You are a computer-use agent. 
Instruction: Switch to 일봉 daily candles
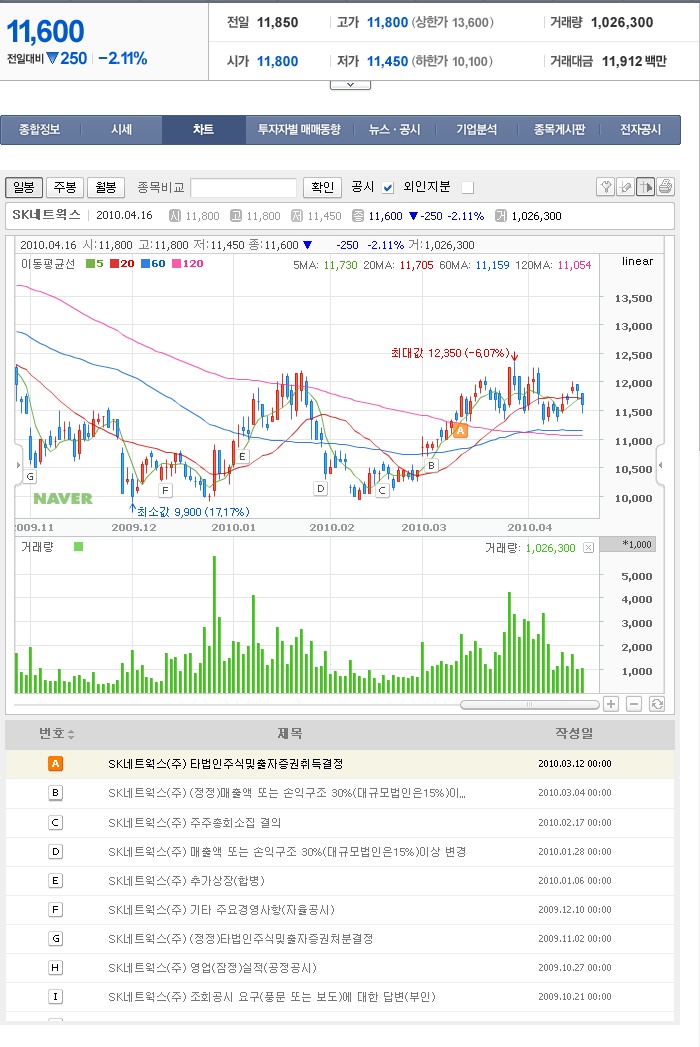point(24,188)
